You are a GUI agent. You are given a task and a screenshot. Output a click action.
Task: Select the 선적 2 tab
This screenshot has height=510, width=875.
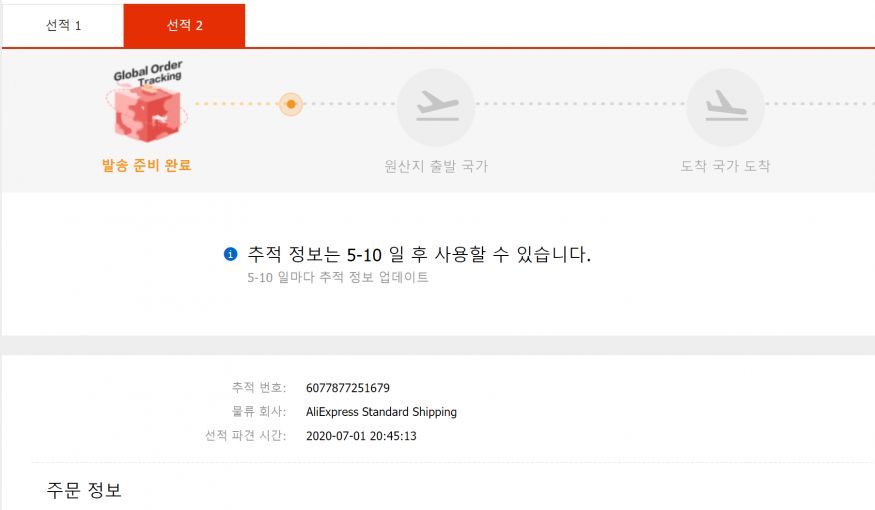click(184, 25)
